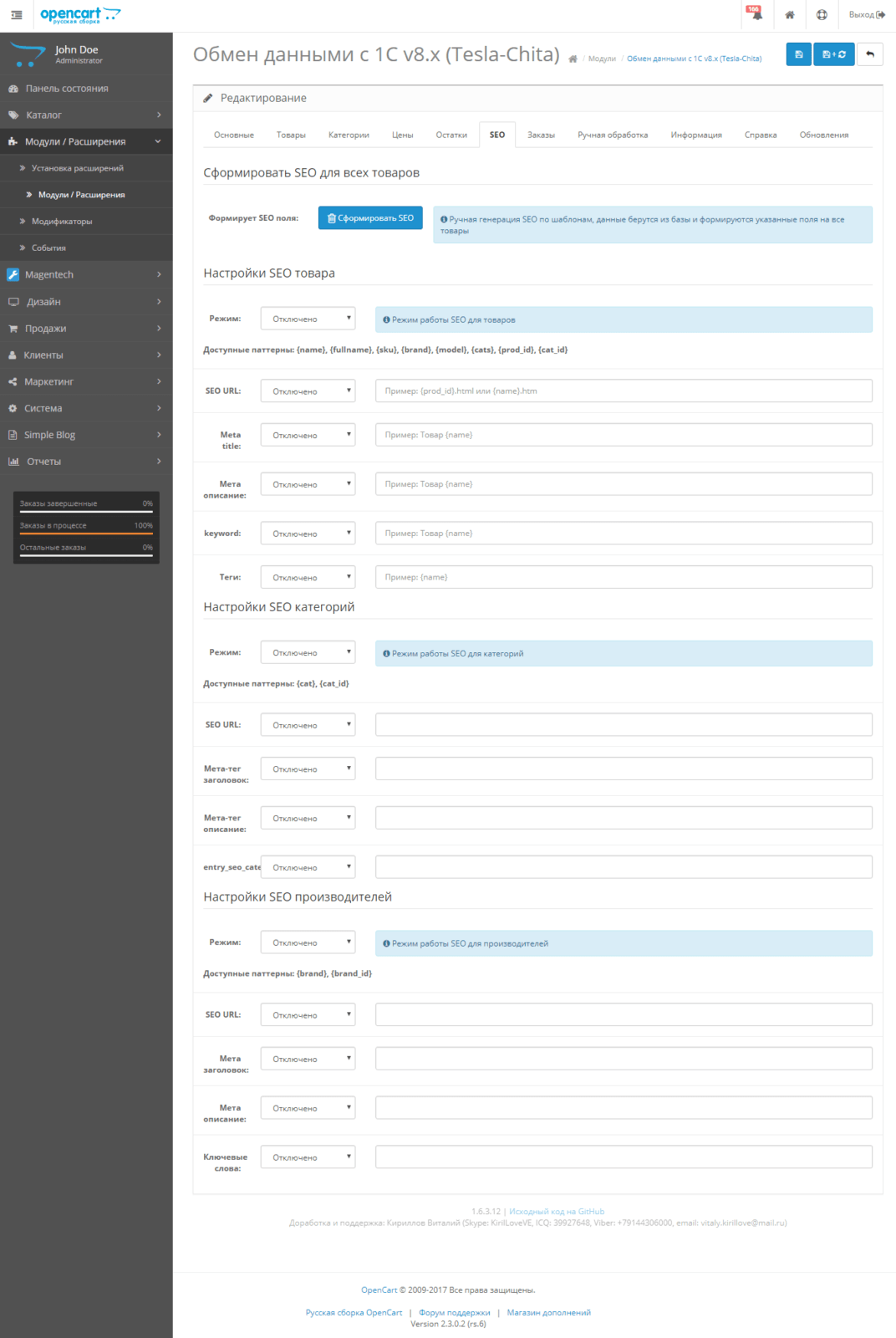
Task: Open the Модули breadcrumb link
Action: 602,59
